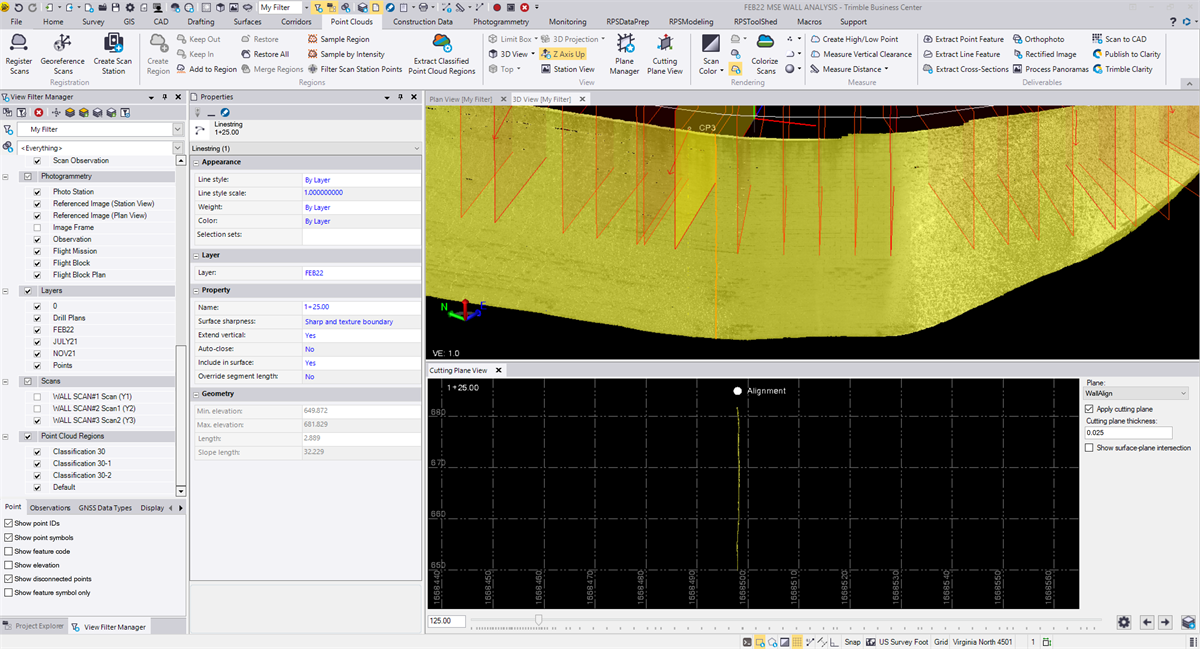Open the Surfaces ribbon tab

coord(247,21)
